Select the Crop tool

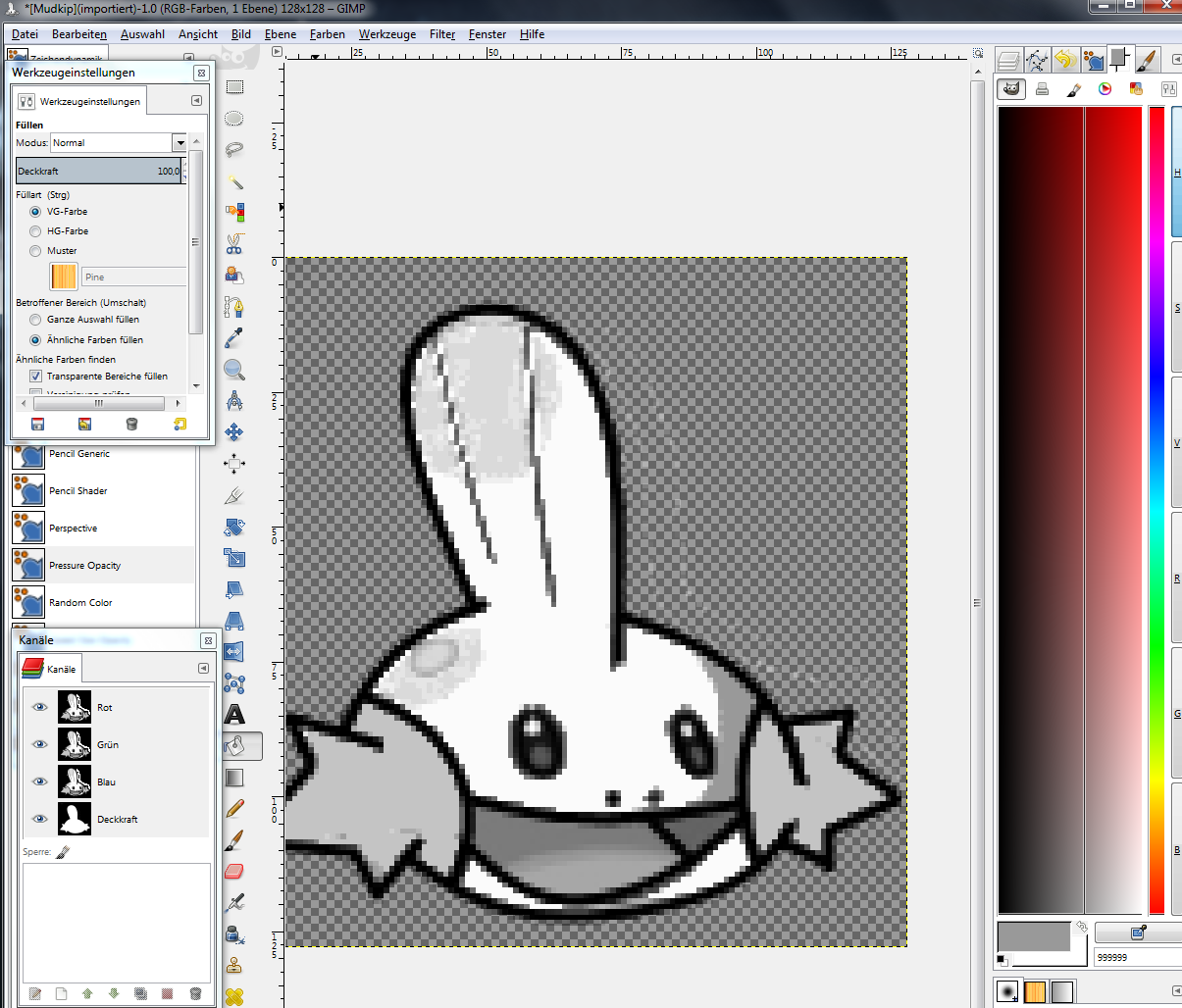click(x=234, y=495)
